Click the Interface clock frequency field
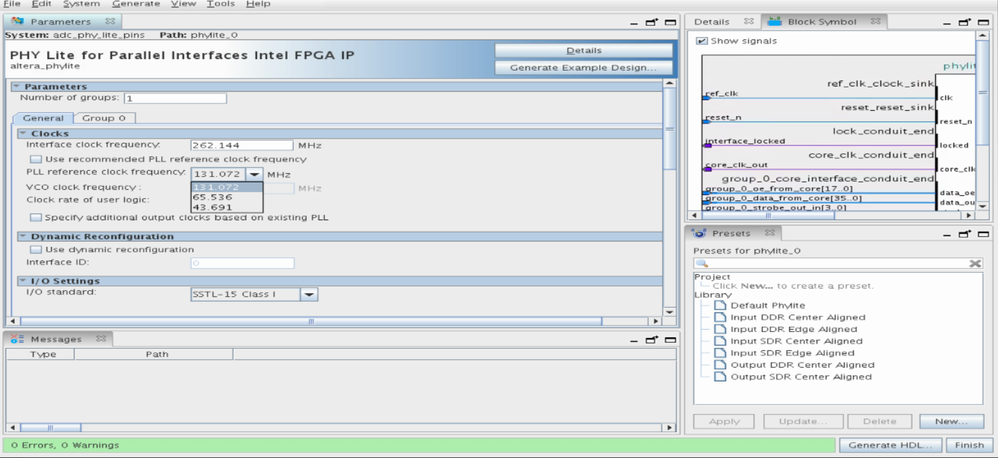Viewport: 998px width, 458px height. 242,146
